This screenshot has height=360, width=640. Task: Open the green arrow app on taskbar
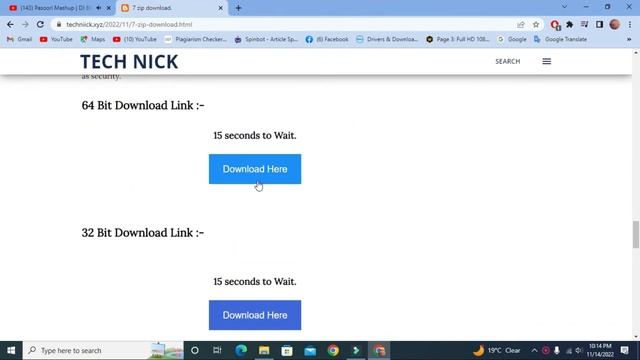click(356, 351)
